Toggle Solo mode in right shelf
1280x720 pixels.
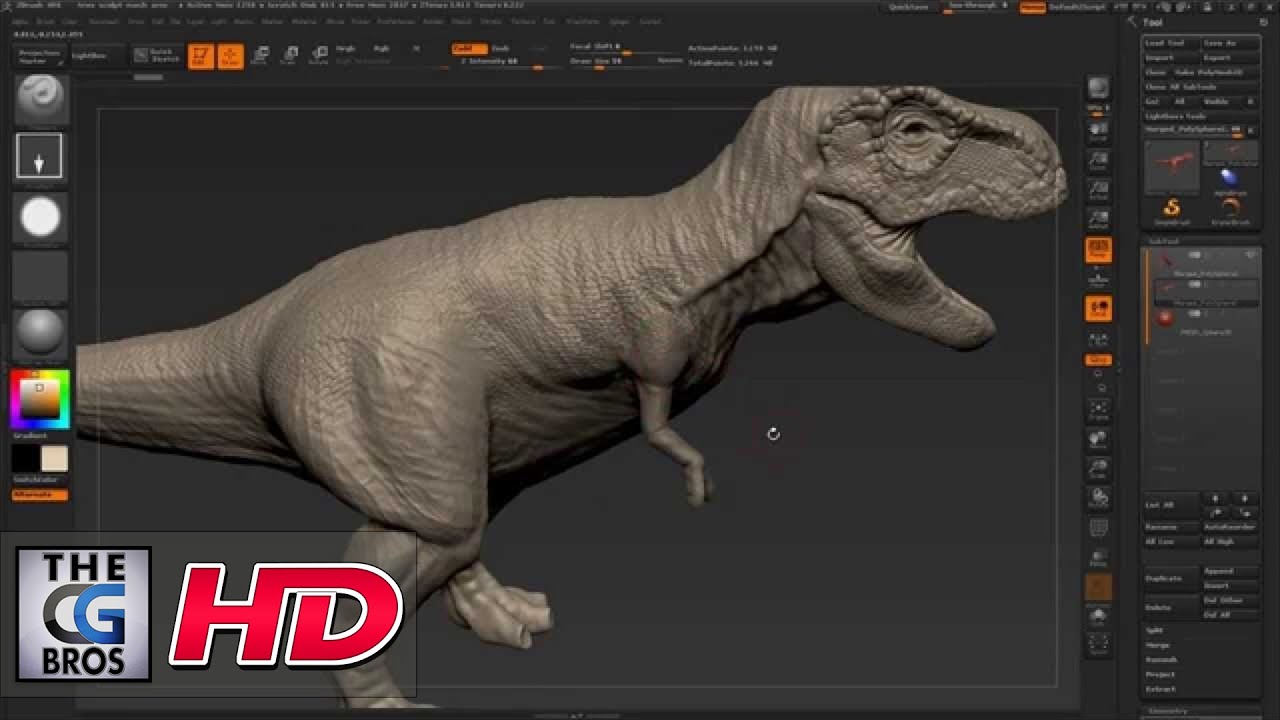tap(1098, 616)
